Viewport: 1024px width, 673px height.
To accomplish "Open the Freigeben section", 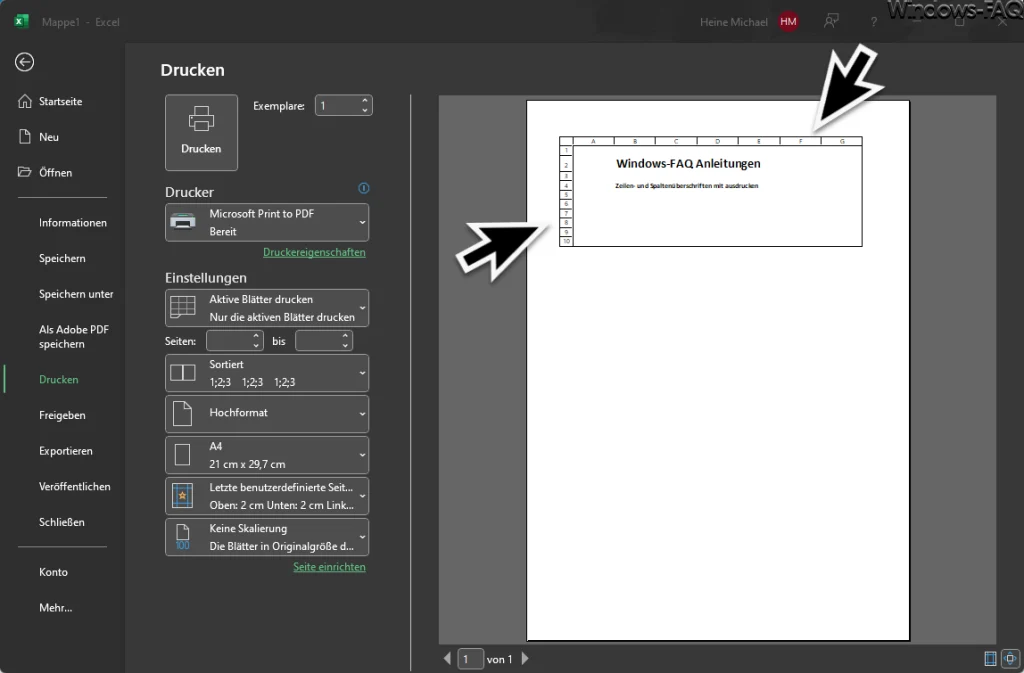I will point(62,415).
